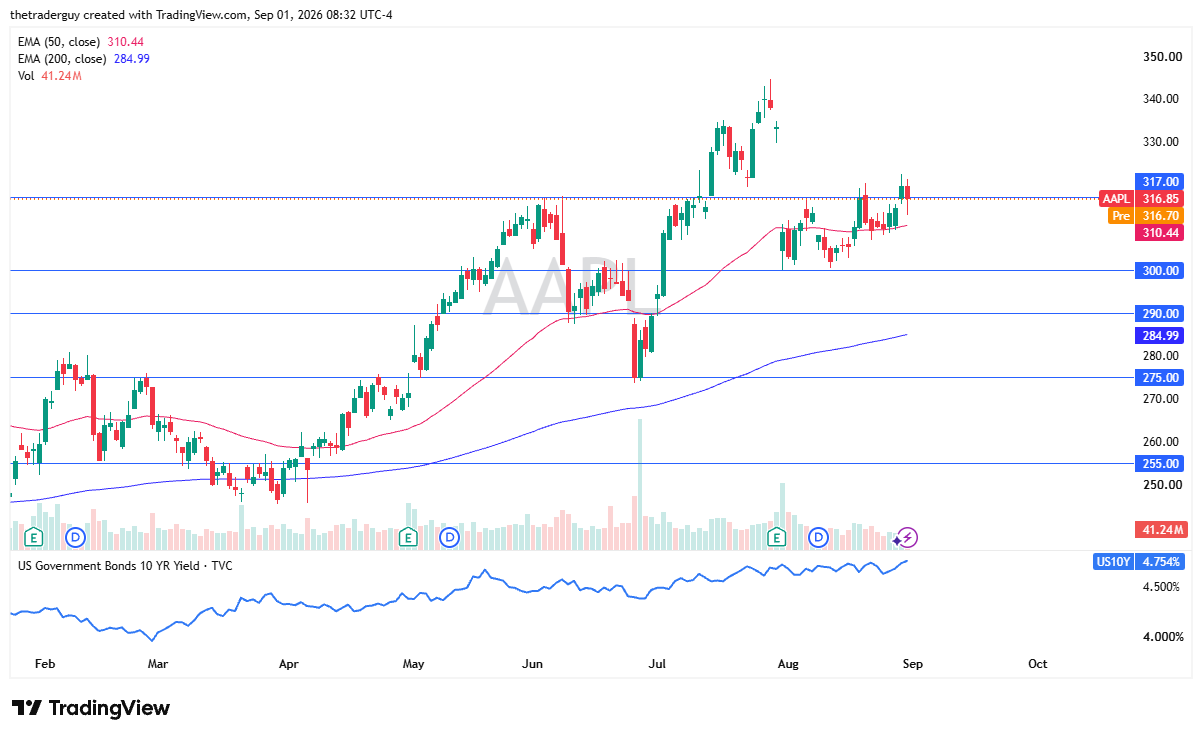Click the 4.500% yield axis tick
The image size is (1202, 738).
click(x=1163, y=587)
